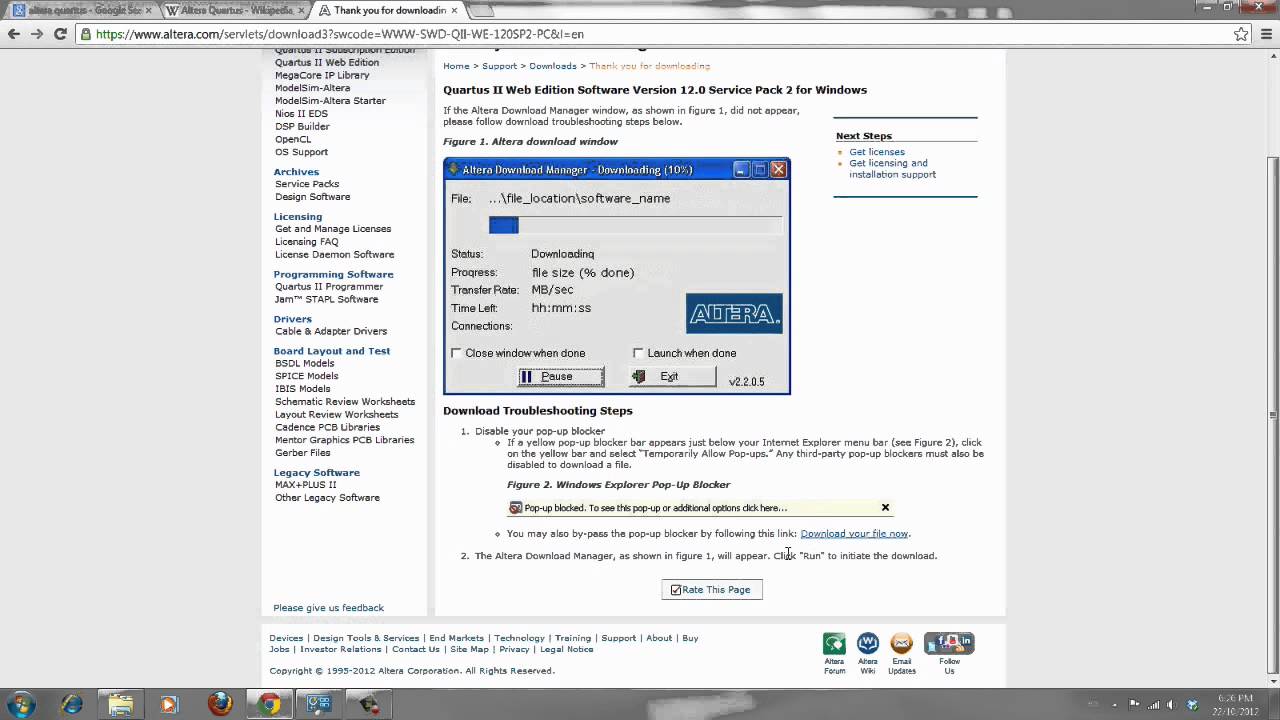Open Windows Explorer folder in taskbar

coord(121,704)
